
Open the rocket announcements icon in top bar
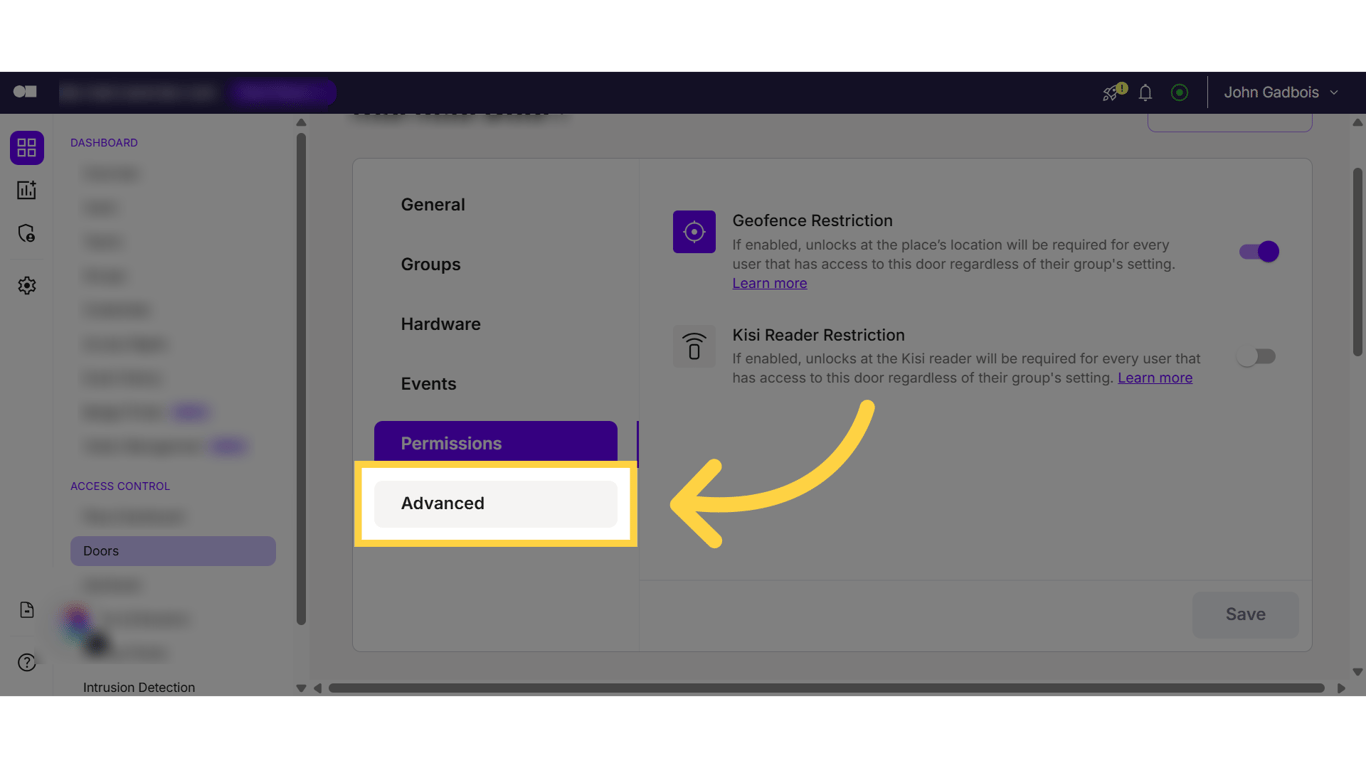pos(1111,92)
